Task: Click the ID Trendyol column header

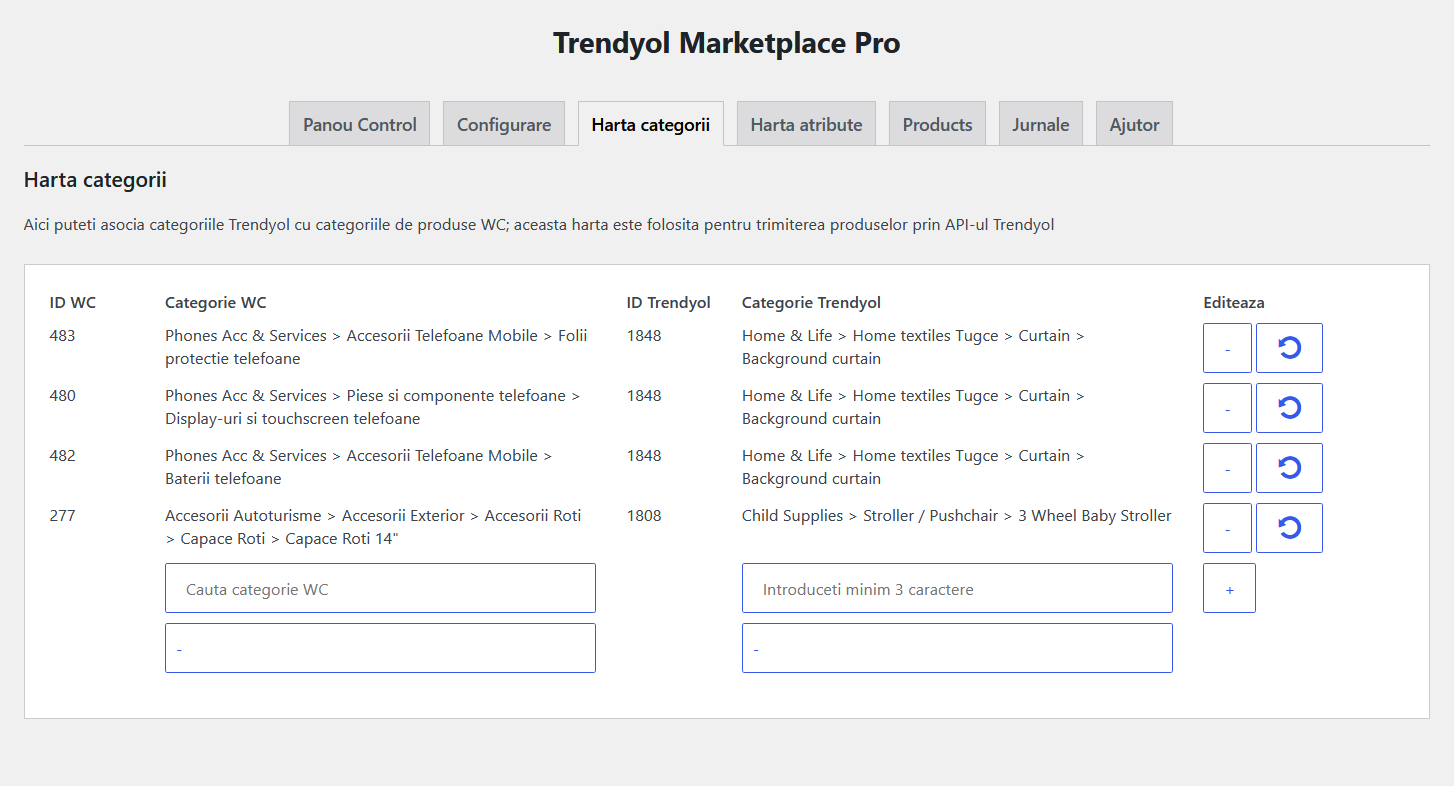Action: [669, 303]
